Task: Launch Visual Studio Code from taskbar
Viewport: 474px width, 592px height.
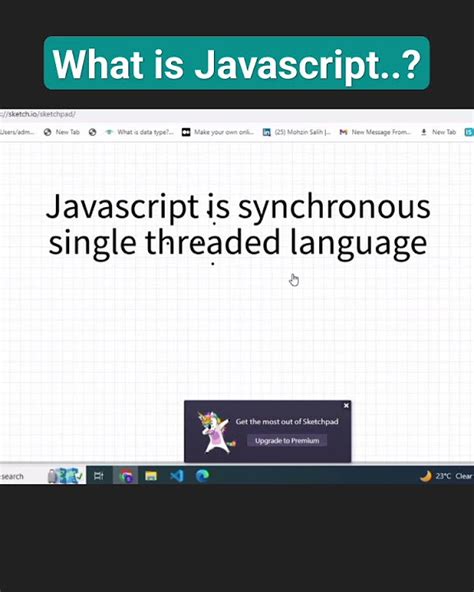Action: point(176,476)
